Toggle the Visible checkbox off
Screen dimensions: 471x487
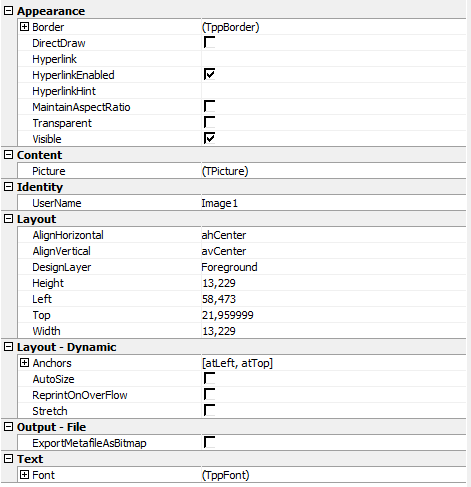[x=209, y=139]
